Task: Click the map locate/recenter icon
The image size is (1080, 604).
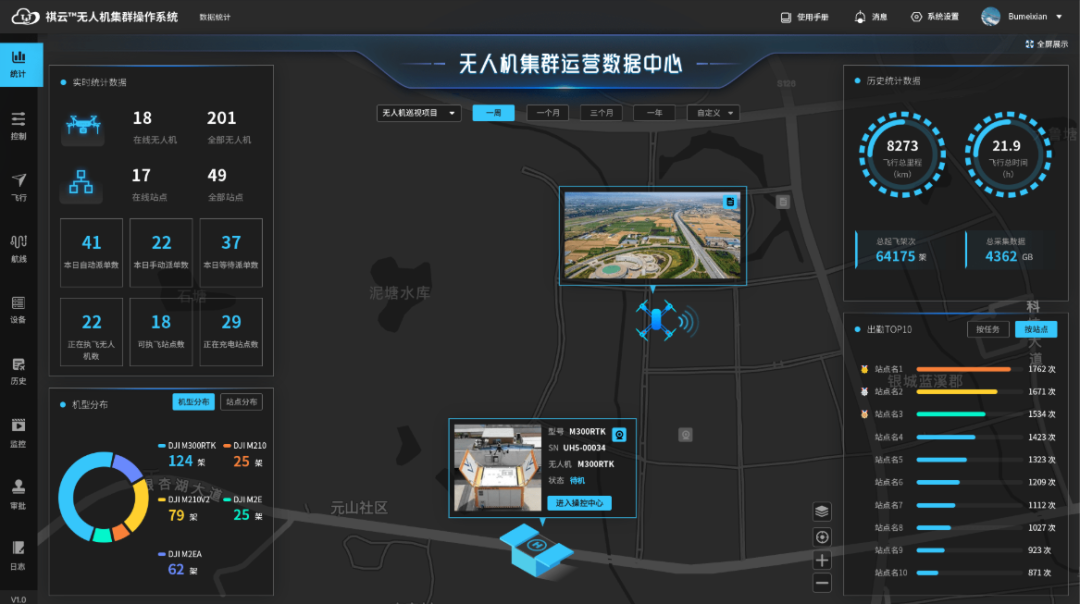Action: pyautogui.click(x=822, y=537)
